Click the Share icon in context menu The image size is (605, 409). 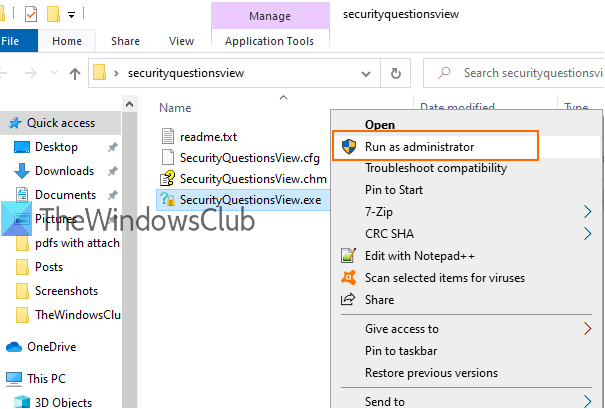click(x=348, y=299)
